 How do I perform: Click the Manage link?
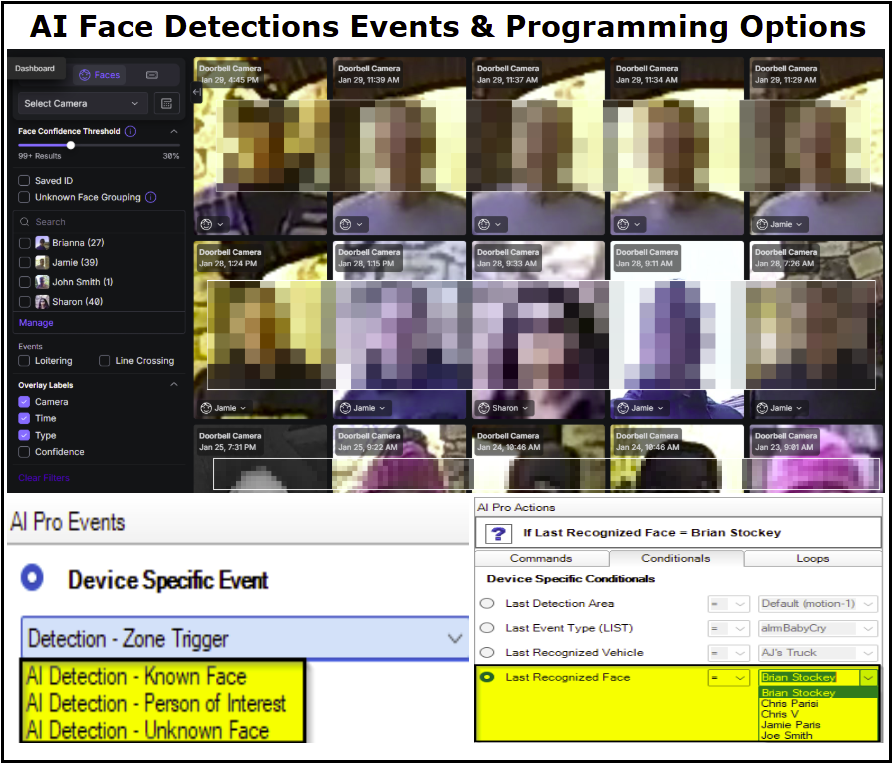point(36,323)
